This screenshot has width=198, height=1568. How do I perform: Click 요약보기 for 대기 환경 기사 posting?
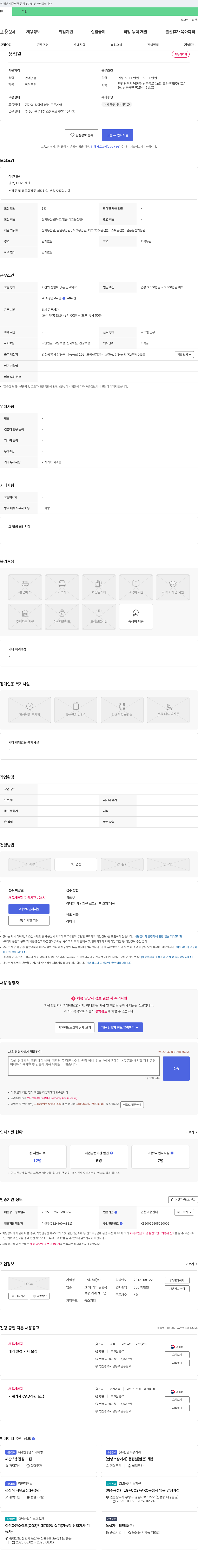pos(177,1355)
